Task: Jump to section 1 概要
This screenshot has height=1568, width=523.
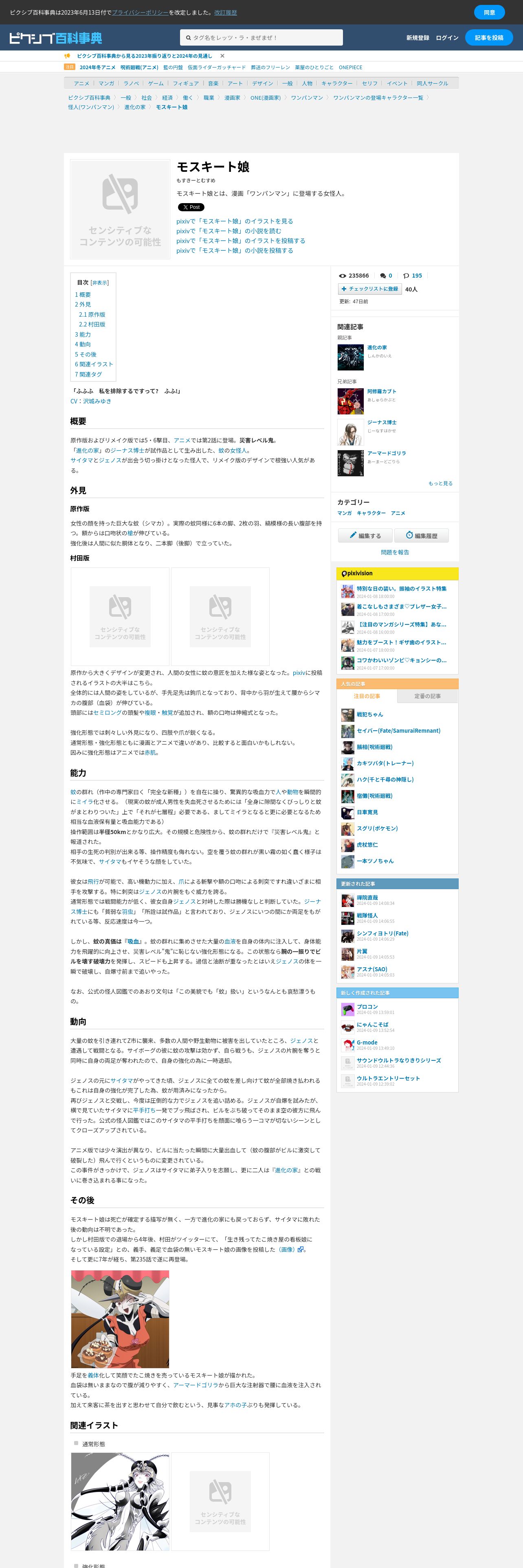Action: click(83, 295)
